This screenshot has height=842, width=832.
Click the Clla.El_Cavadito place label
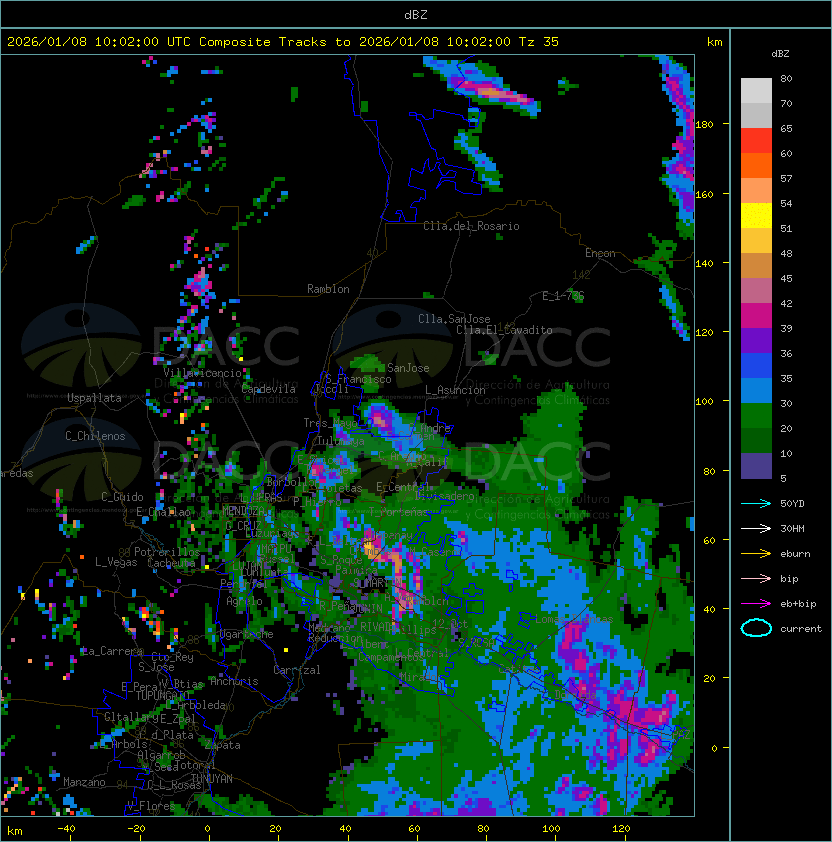click(504, 330)
